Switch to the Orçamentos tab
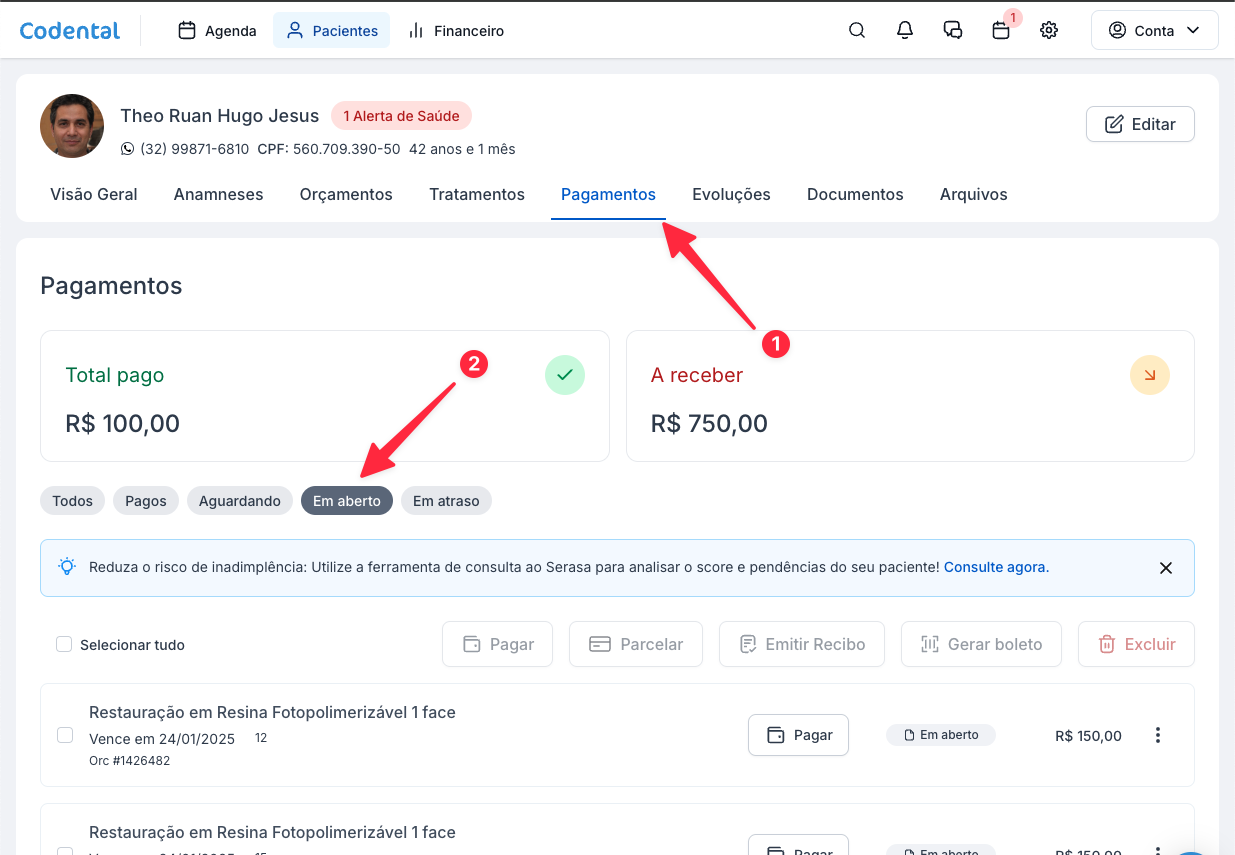1235x855 pixels. (346, 194)
